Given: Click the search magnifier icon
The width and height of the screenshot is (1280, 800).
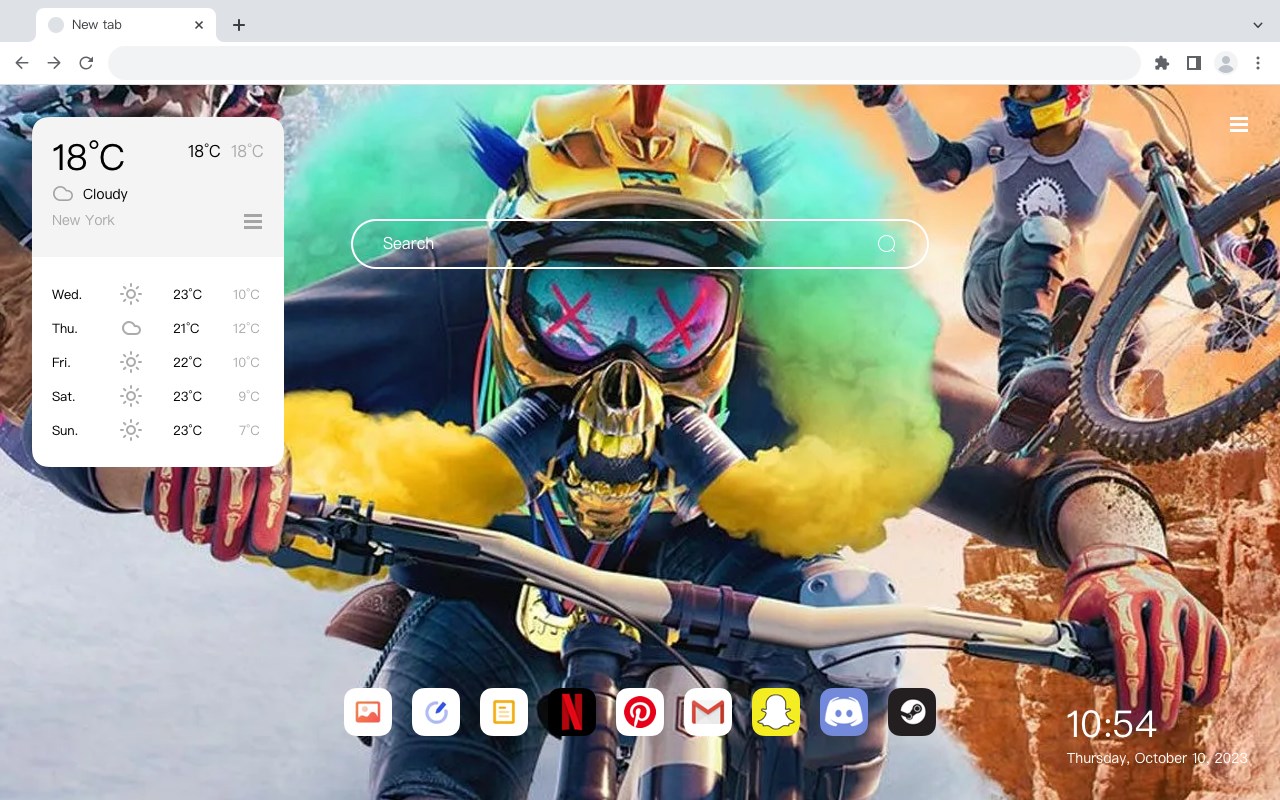Looking at the screenshot, I should coord(886,244).
